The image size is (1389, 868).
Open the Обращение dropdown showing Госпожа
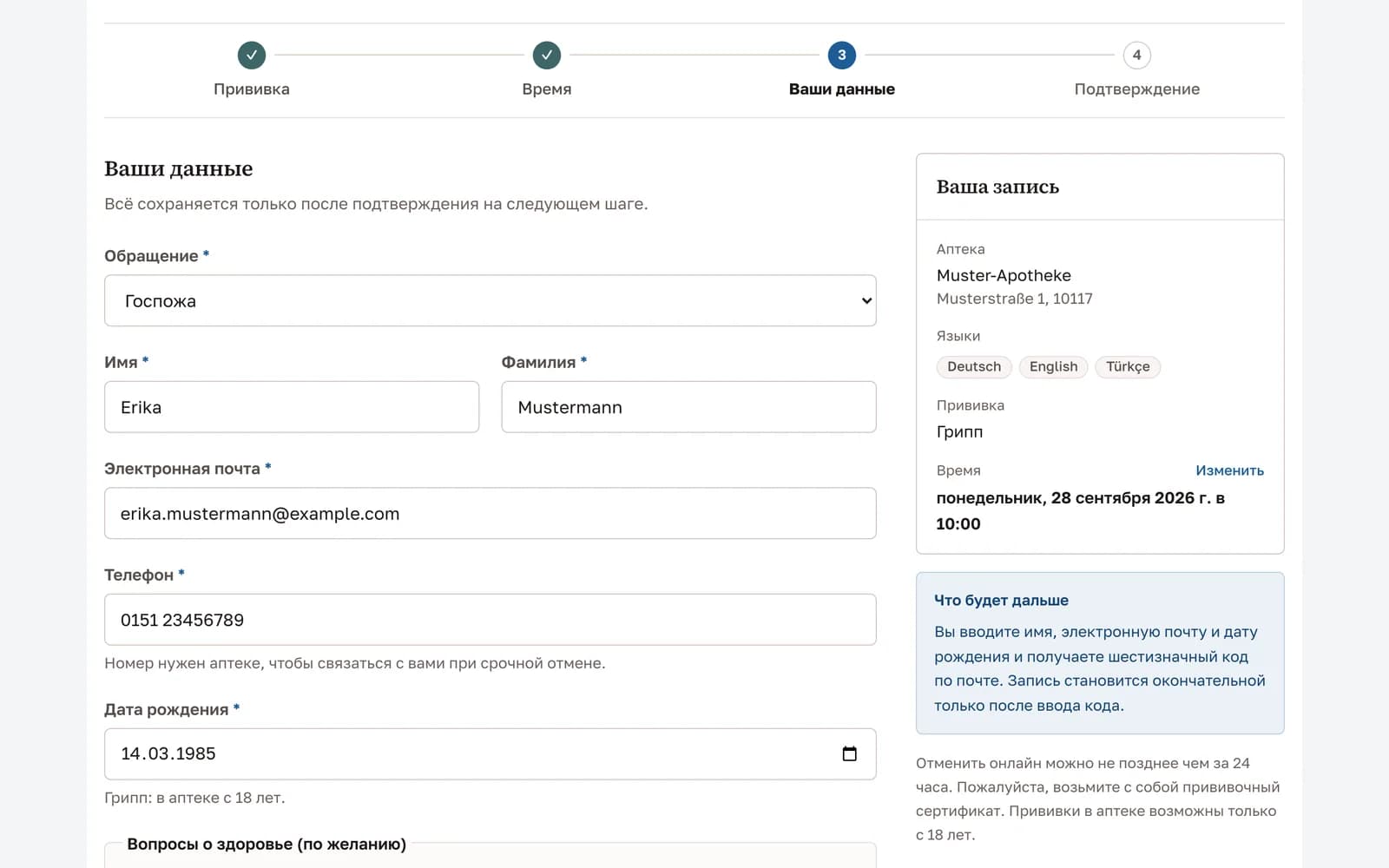tap(490, 300)
